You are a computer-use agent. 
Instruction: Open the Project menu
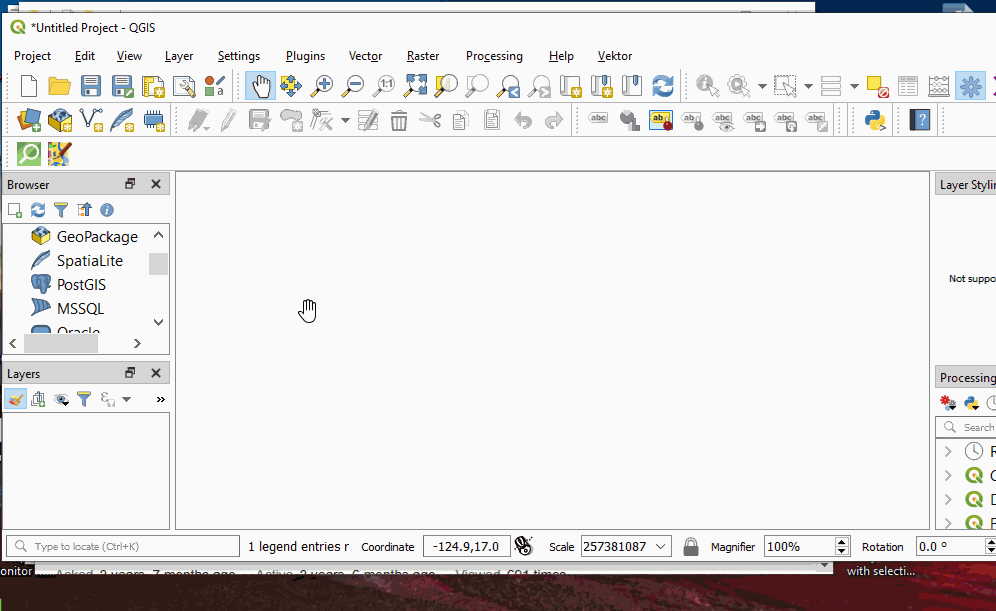32,56
